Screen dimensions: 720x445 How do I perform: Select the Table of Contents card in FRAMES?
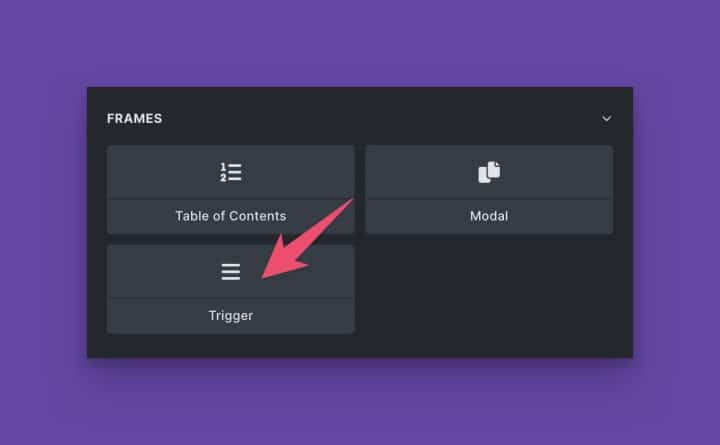click(x=231, y=190)
